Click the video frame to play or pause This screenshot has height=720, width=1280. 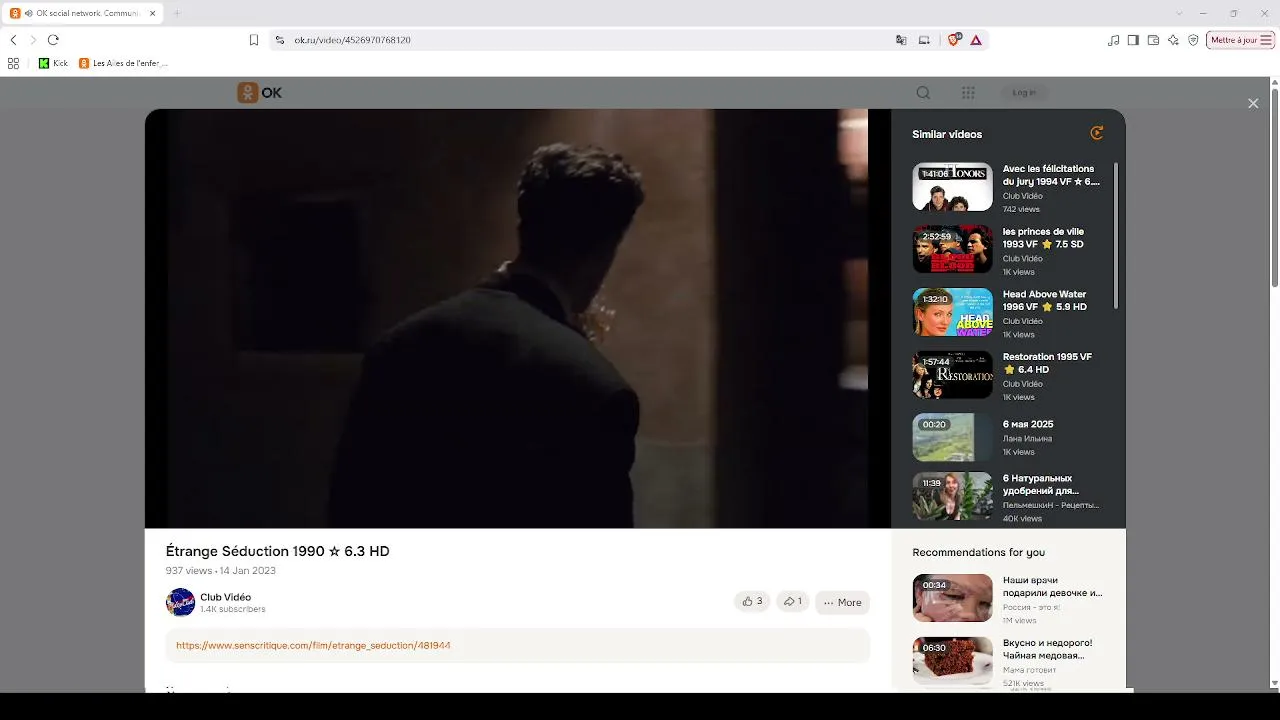pyautogui.click(x=518, y=318)
